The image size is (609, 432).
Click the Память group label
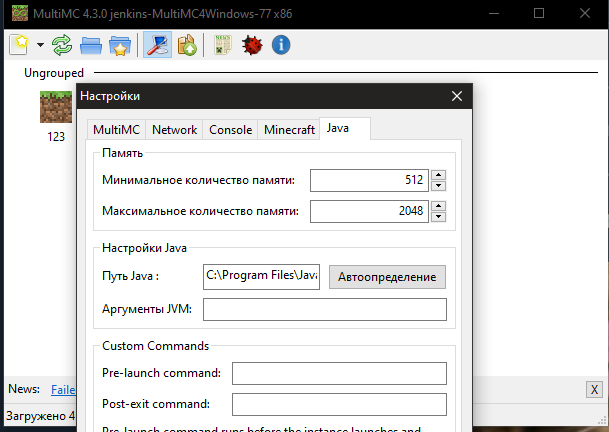[122, 153]
